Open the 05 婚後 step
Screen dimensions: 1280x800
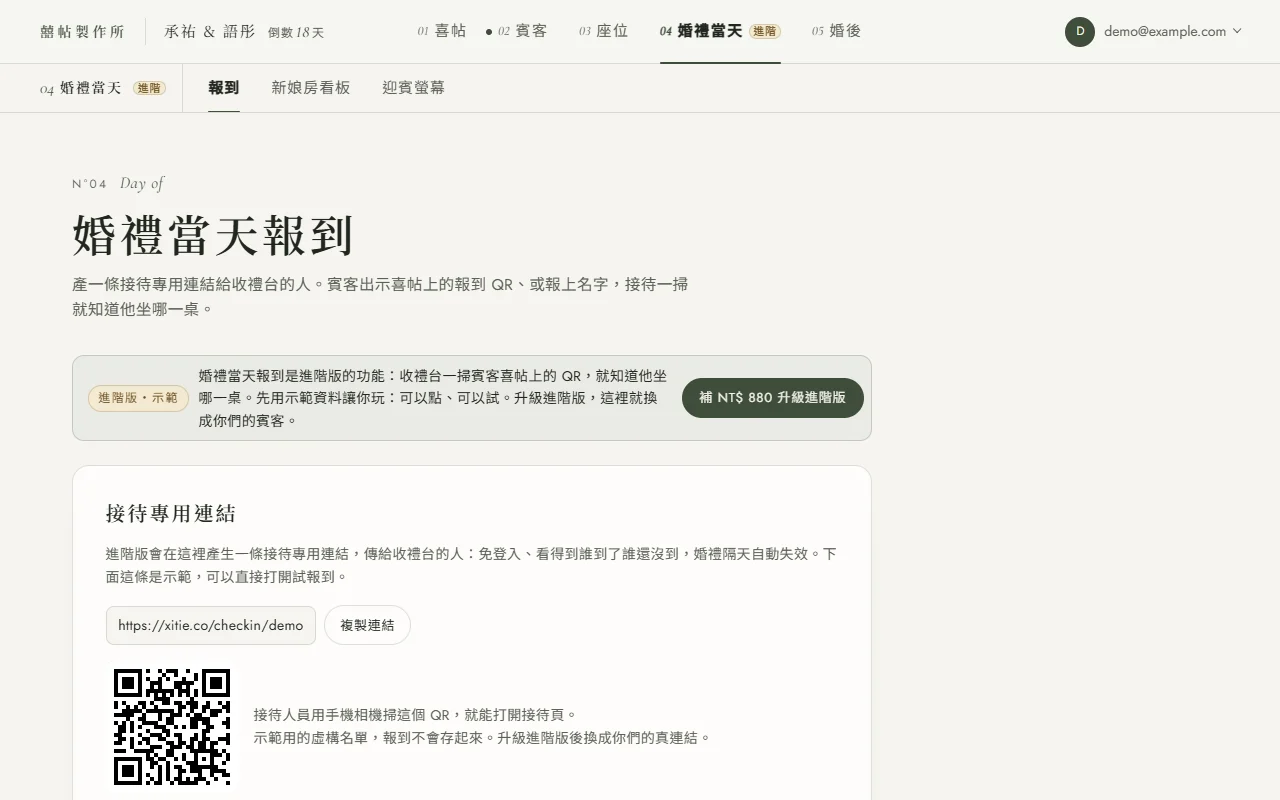coord(836,31)
